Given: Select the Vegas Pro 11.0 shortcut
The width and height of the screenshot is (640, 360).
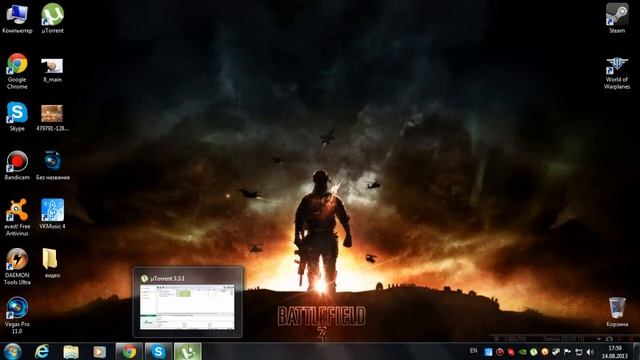Looking at the screenshot, I should pos(17,315).
